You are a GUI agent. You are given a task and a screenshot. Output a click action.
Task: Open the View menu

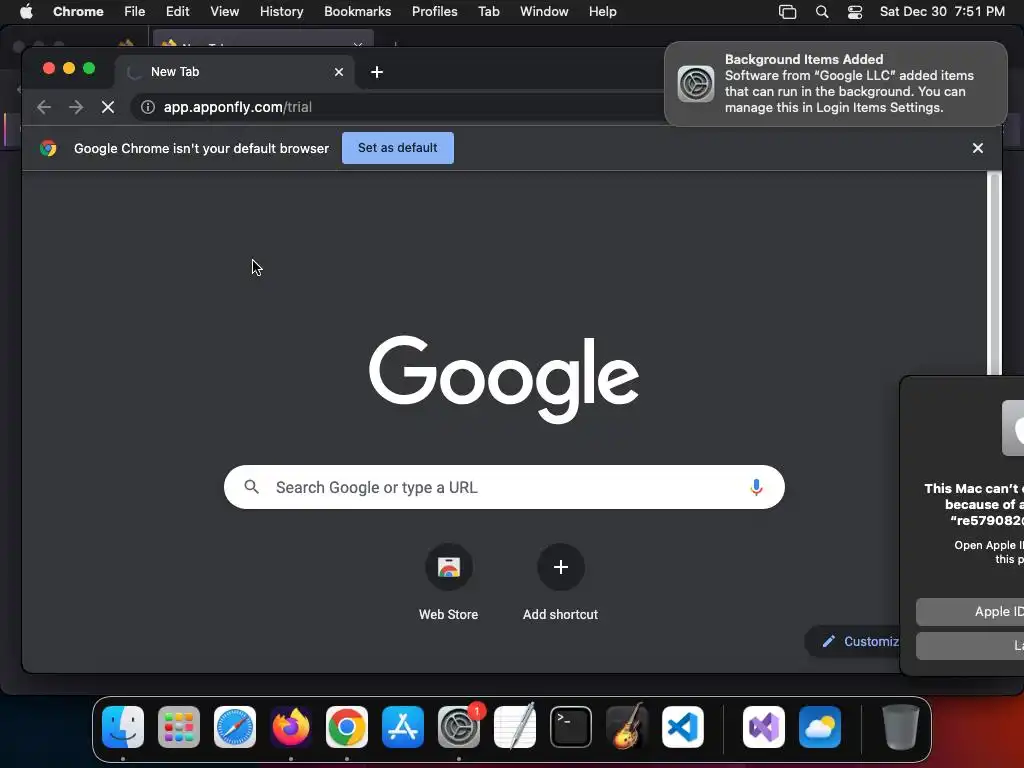pyautogui.click(x=225, y=12)
